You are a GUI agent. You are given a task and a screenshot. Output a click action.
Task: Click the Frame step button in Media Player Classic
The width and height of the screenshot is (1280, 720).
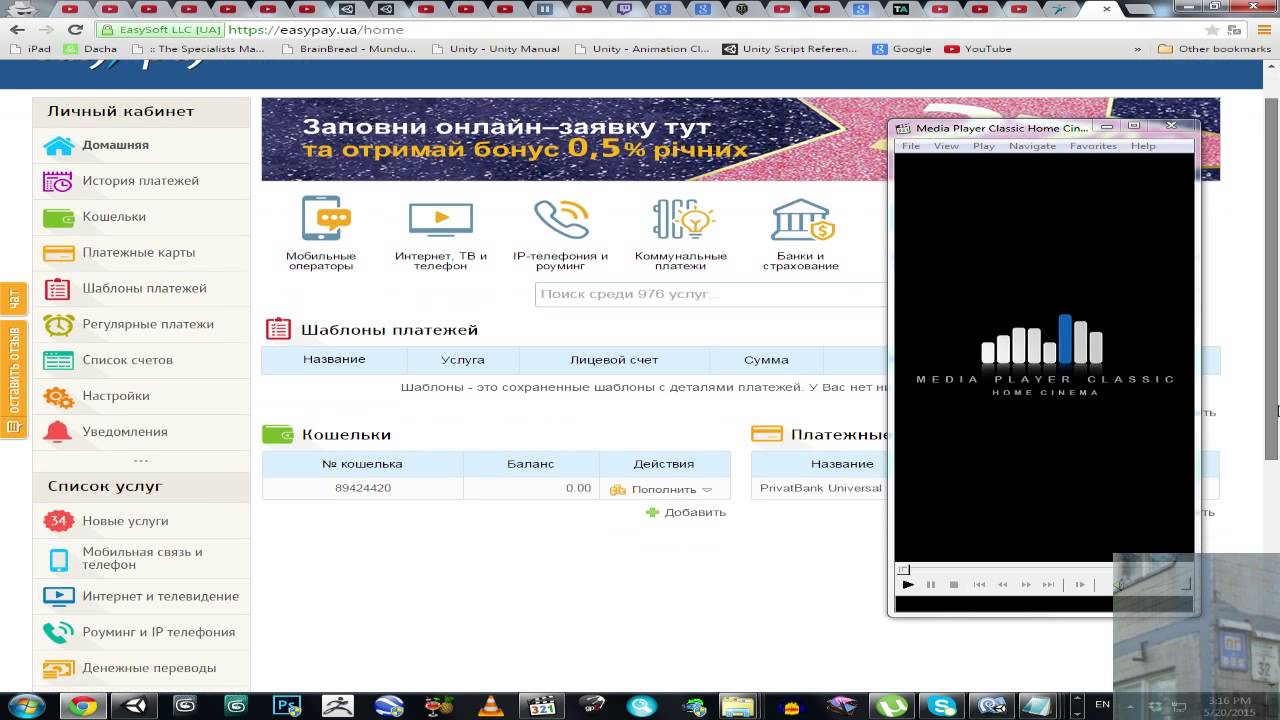(x=1080, y=585)
